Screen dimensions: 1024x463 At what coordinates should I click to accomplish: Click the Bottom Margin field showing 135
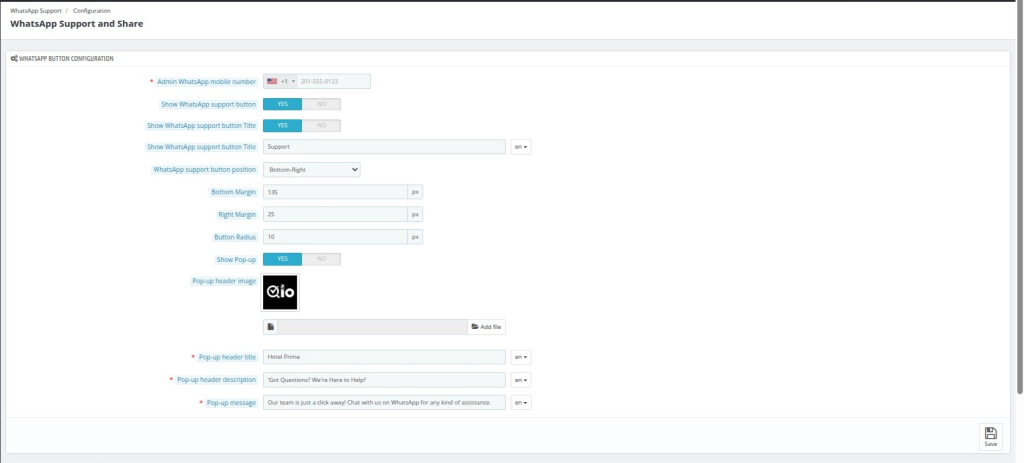(x=336, y=192)
